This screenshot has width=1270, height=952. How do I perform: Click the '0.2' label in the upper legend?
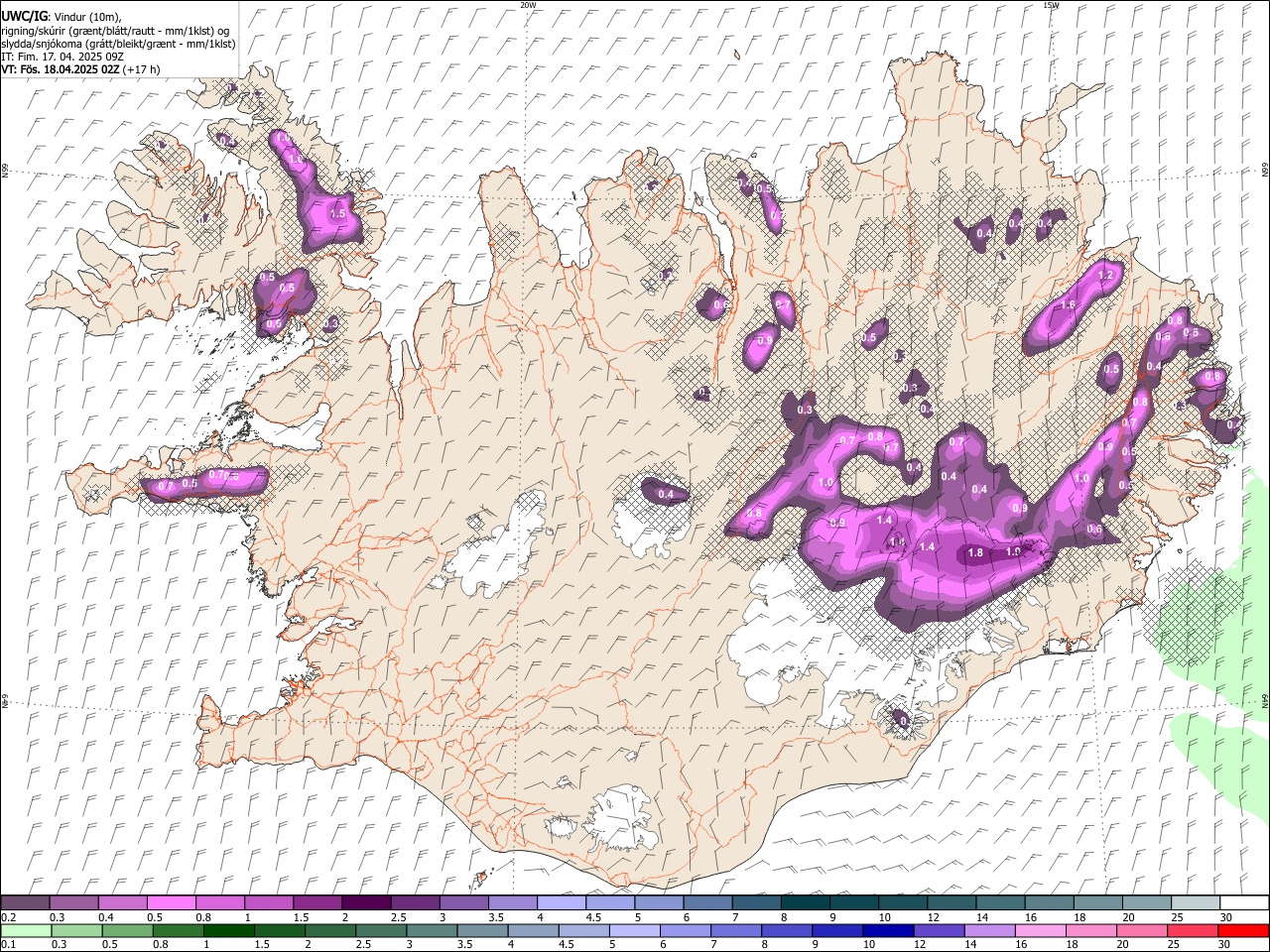click(x=8, y=917)
